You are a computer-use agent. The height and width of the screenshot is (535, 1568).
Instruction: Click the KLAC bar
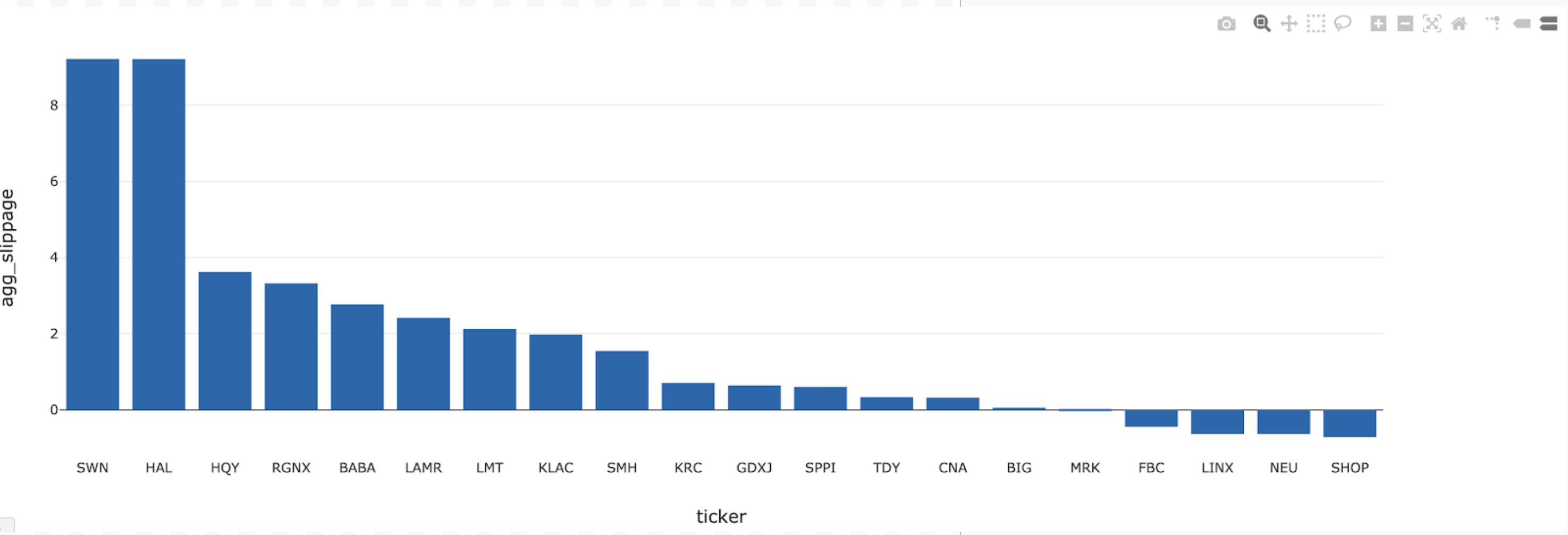point(556,372)
